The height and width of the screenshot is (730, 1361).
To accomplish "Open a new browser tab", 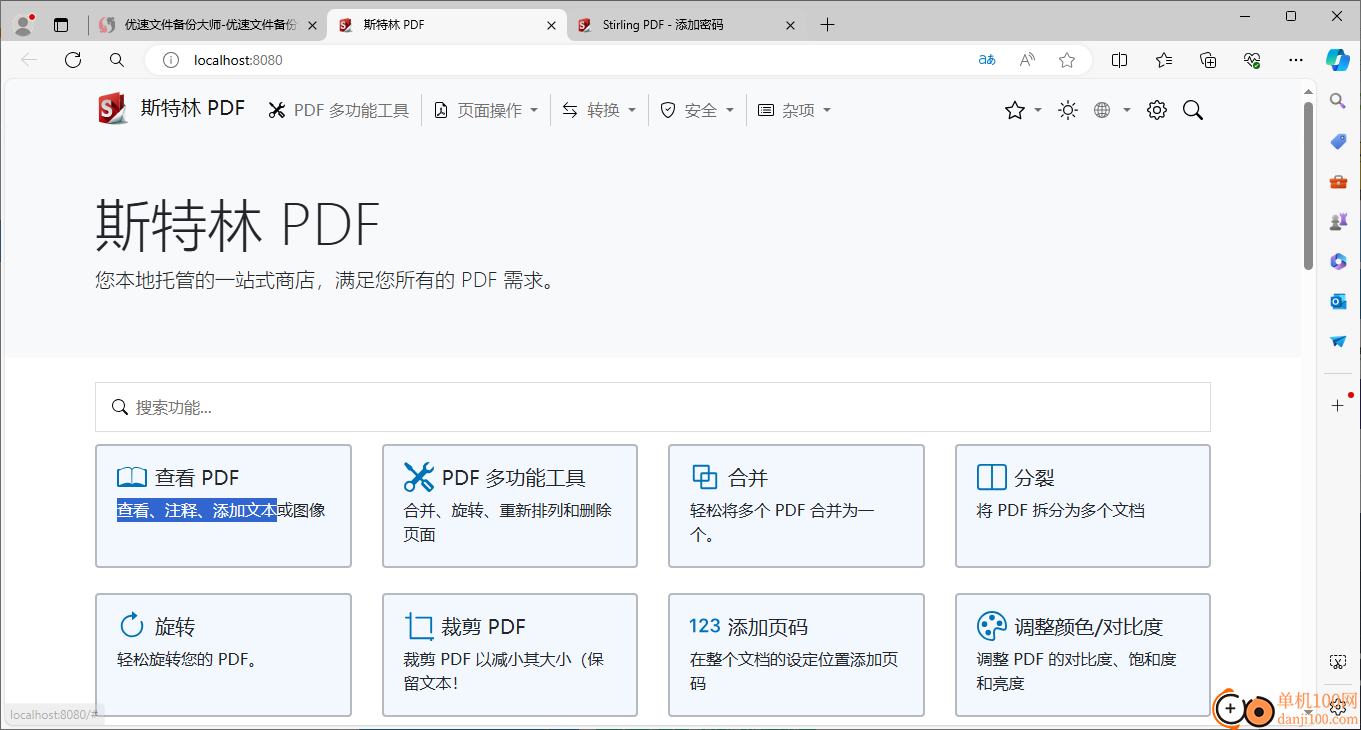I will [827, 25].
